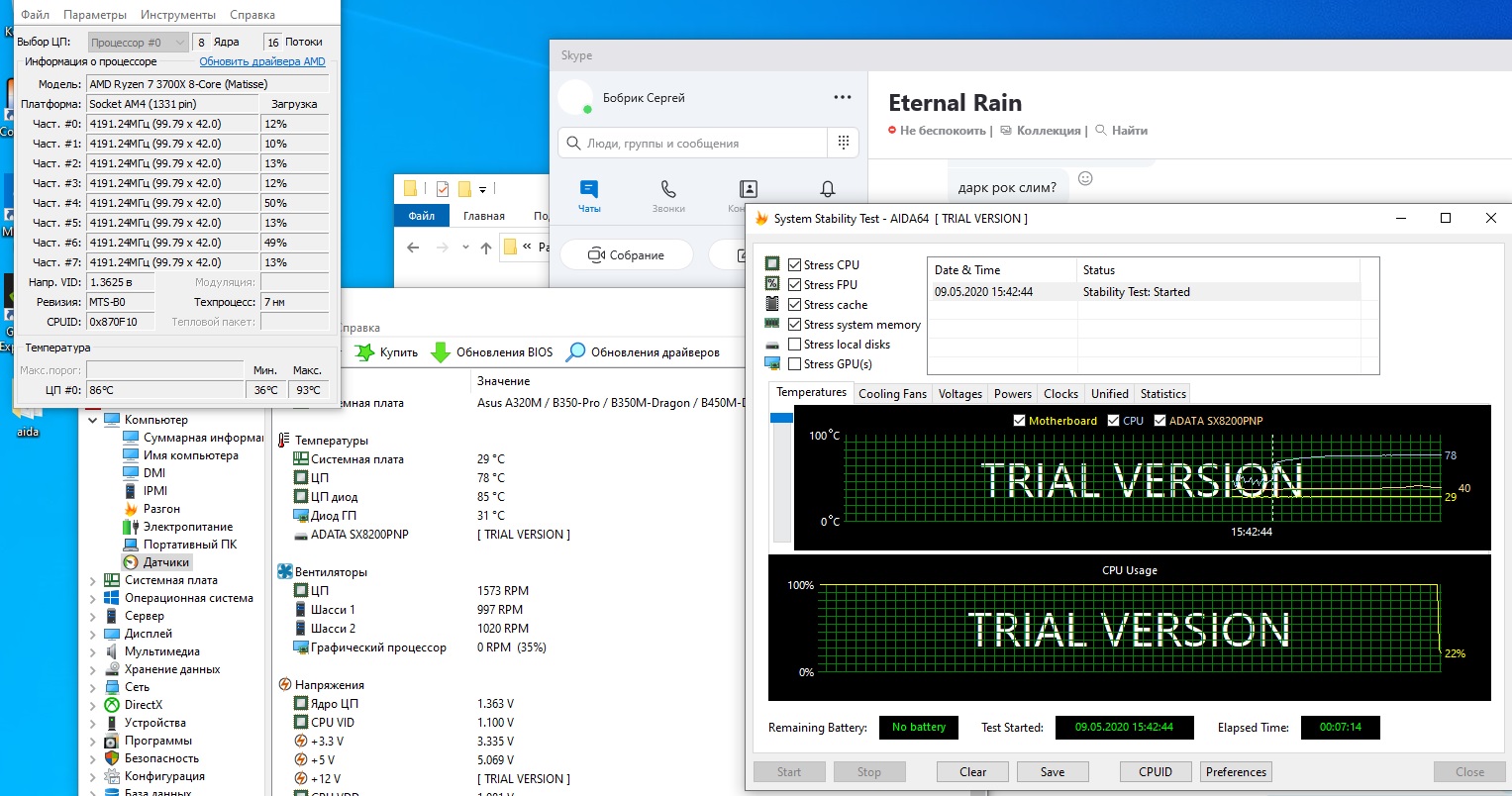Toggle ADATA SX8200PNP graph checkbox
The image size is (1512, 796).
[1160, 421]
